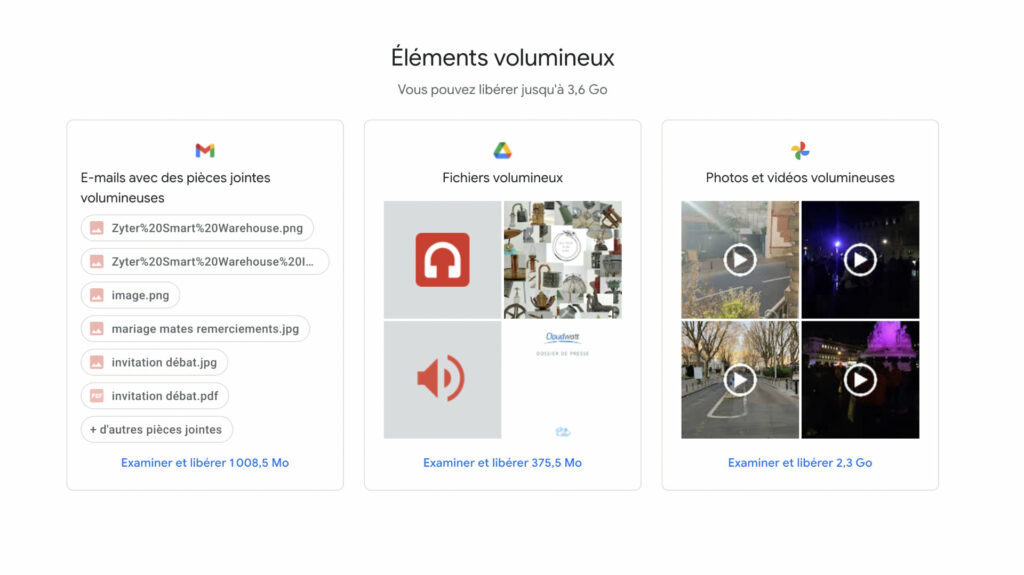
Task: Play the bottom-left tree-lined street video
Action: point(739,380)
